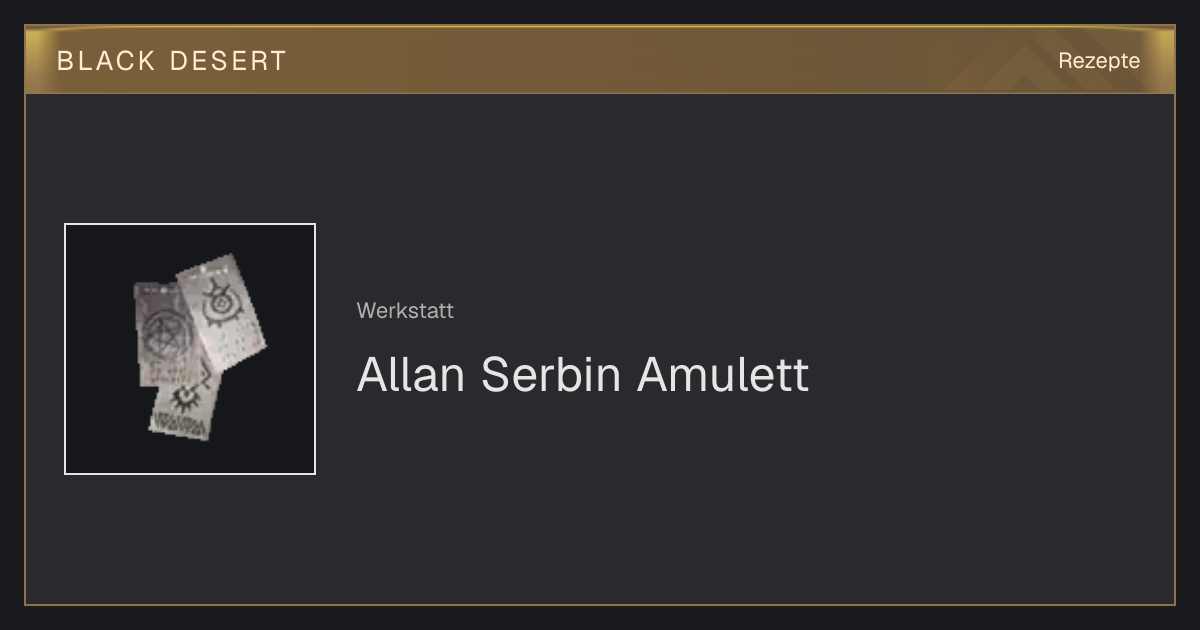
Task: Click the dark panel area beneath the item icon
Action: click(x=190, y=538)
